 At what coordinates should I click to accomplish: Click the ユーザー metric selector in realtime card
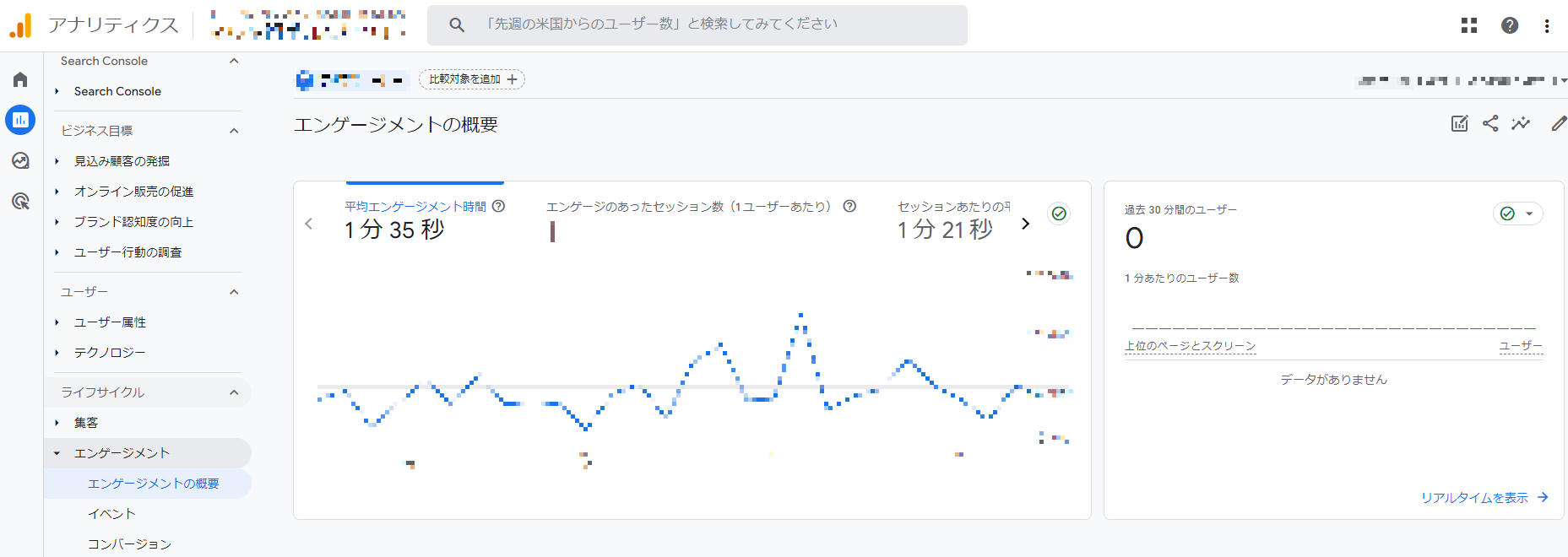(x=1521, y=346)
